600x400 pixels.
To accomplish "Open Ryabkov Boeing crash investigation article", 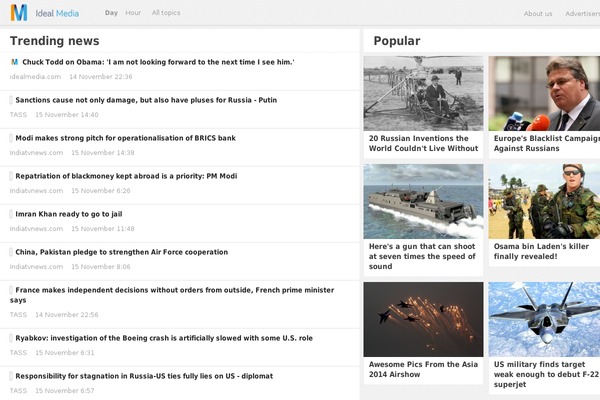I will coord(164,338).
